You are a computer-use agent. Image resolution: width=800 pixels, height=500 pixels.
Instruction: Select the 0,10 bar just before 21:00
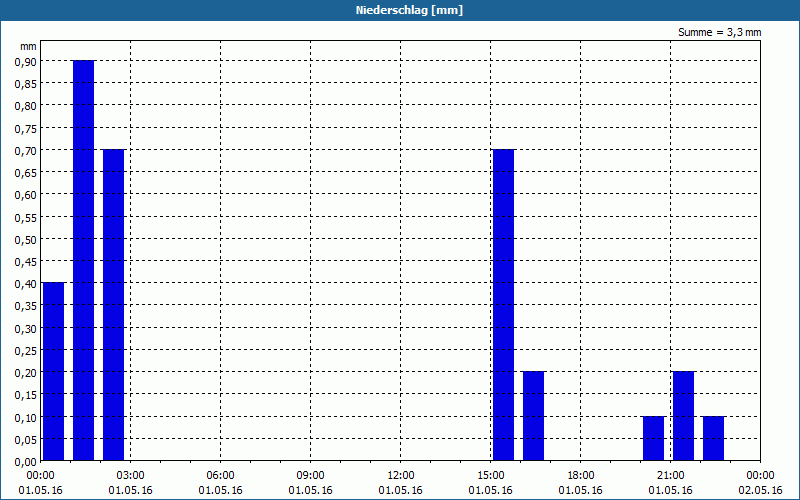[654, 439]
